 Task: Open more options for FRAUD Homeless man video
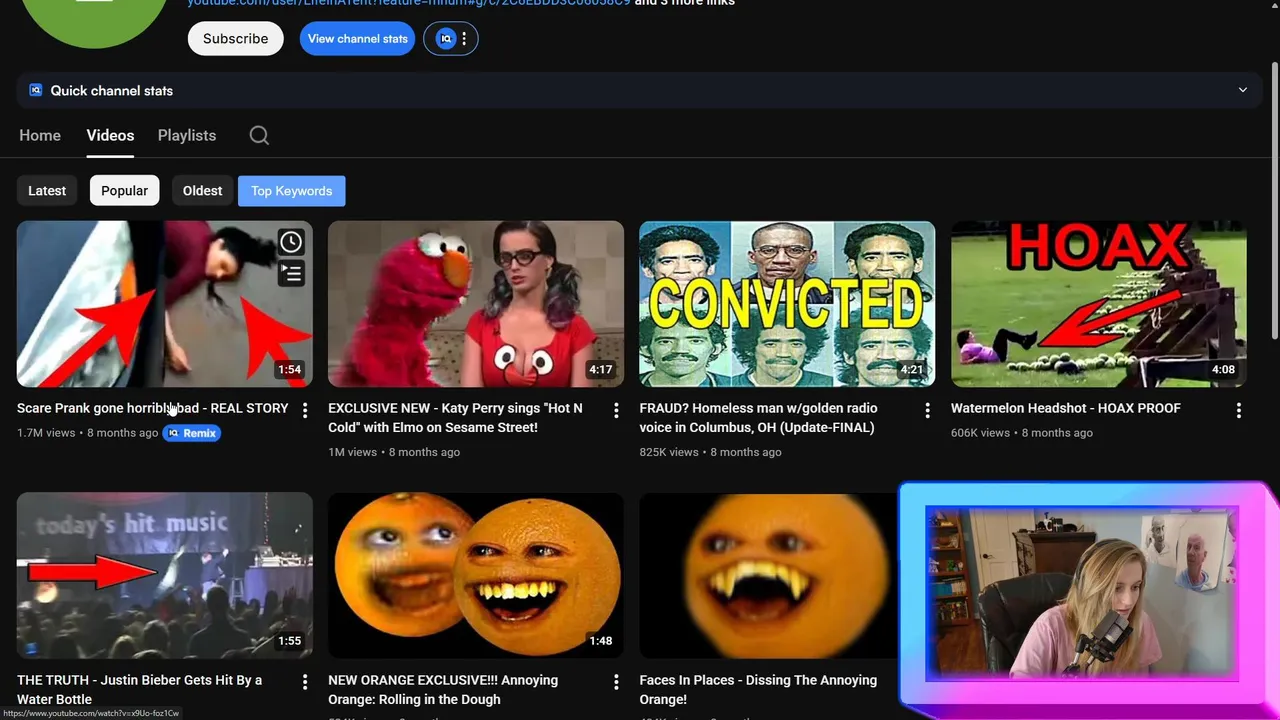point(927,410)
